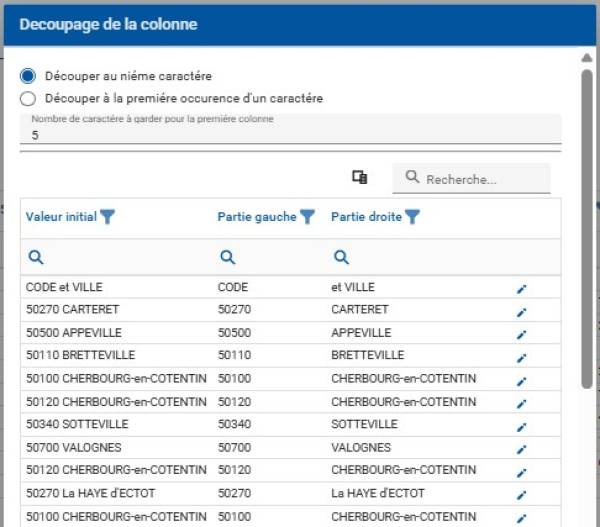Edit the 50110 BRETTEVILLE row with pencil

(x=521, y=357)
